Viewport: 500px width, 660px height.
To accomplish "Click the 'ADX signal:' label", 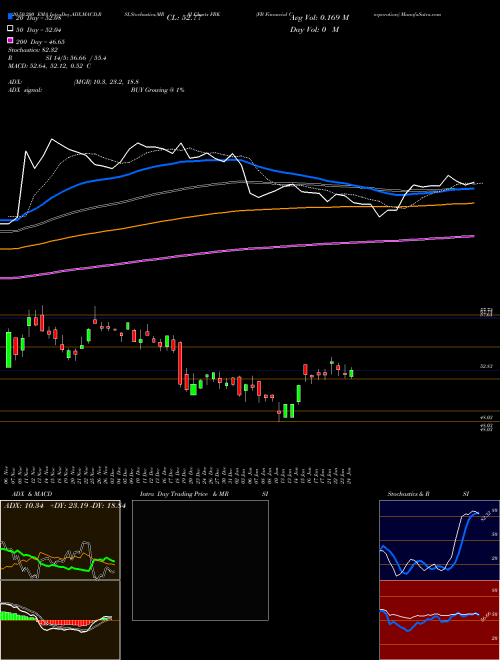I will pos(24,90).
